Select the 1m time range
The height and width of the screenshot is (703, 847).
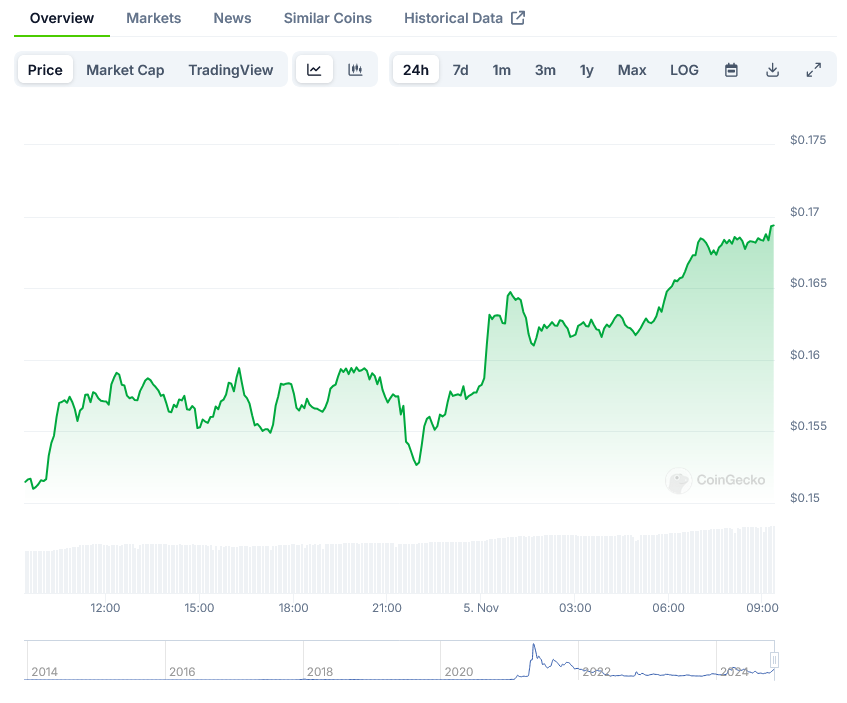[x=501, y=70]
